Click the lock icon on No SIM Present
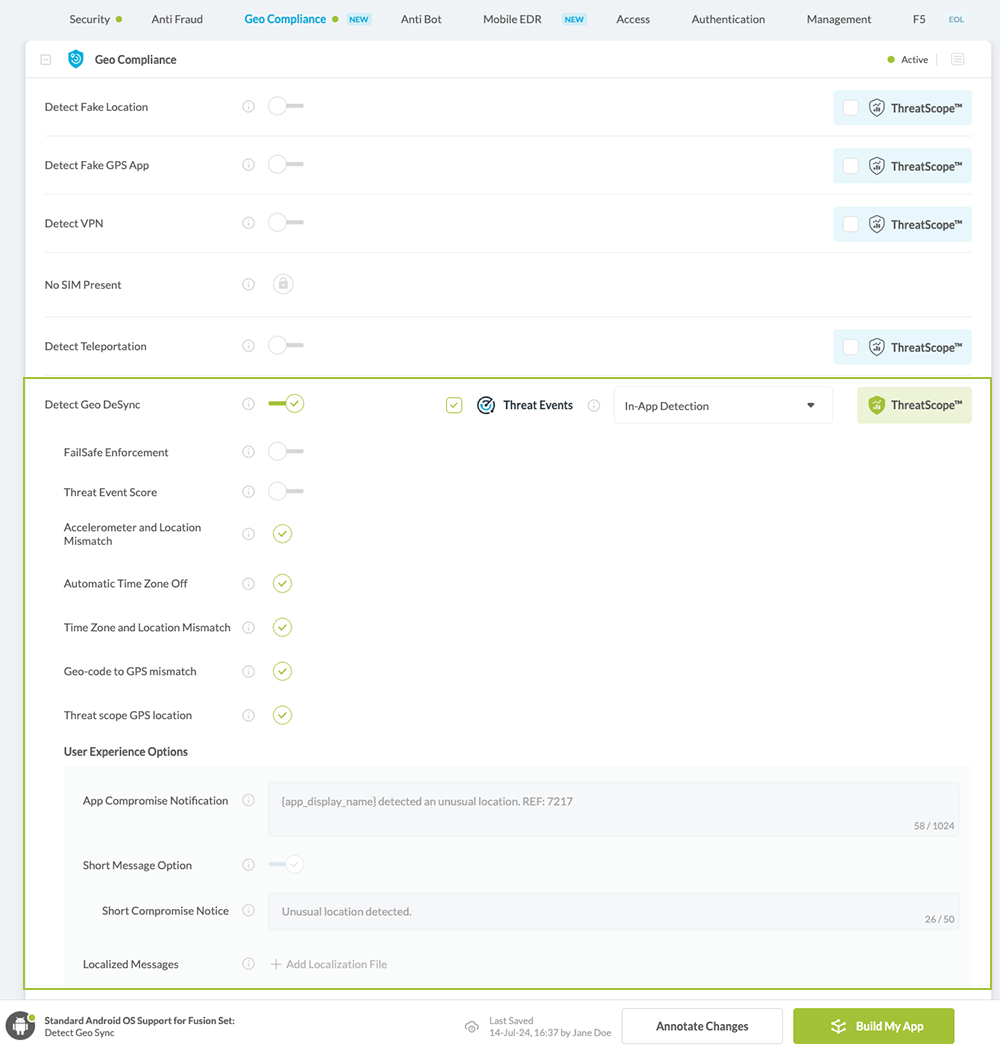1000x1048 pixels. click(283, 284)
